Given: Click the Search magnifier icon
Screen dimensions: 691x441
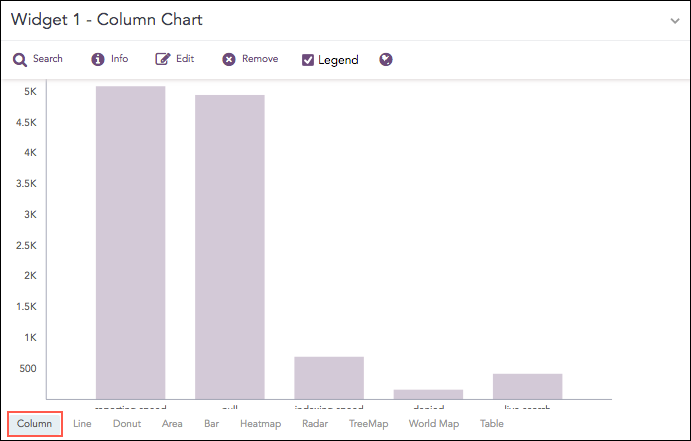Looking at the screenshot, I should [x=20, y=60].
